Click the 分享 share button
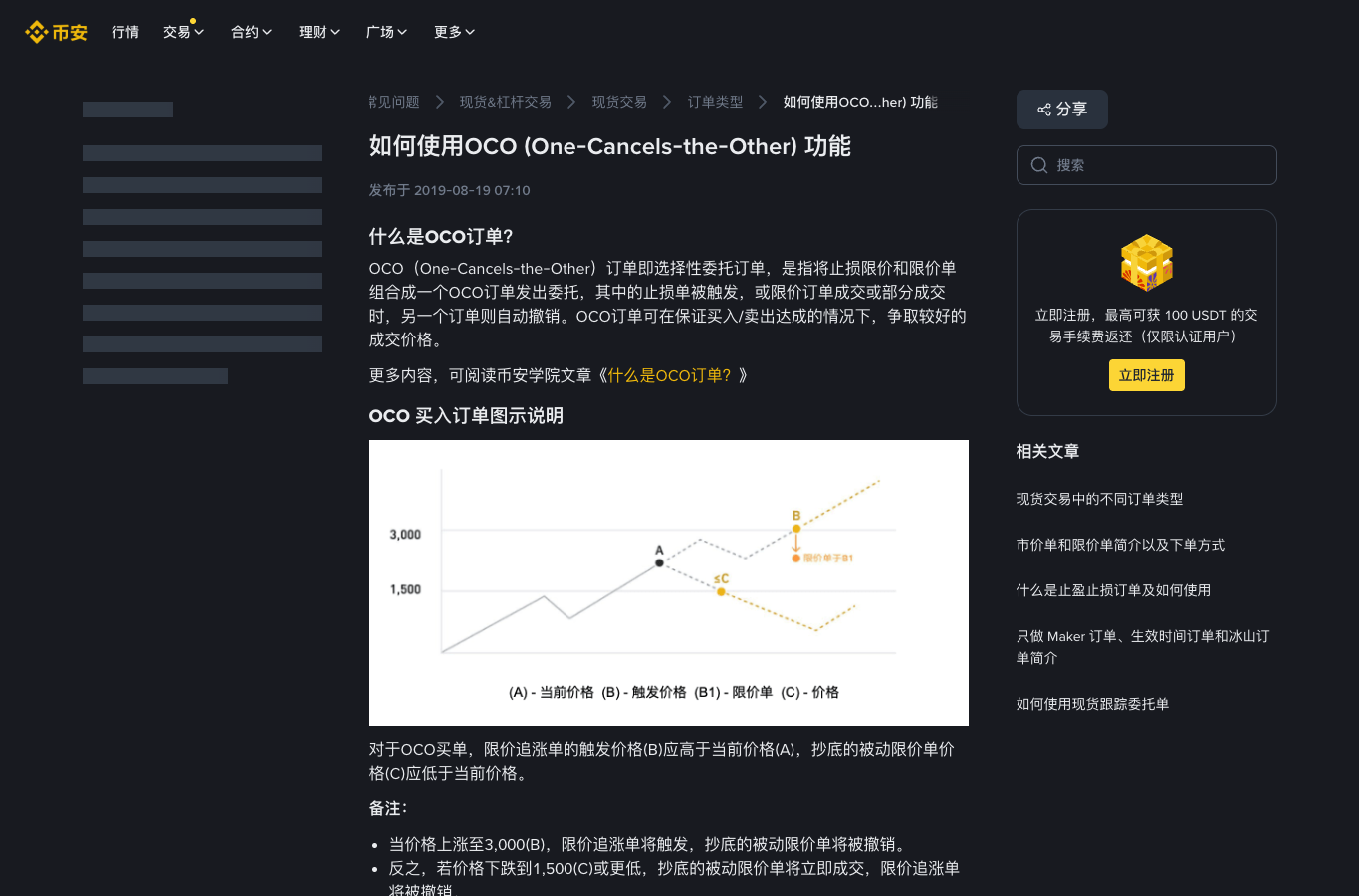This screenshot has width=1359, height=896. coord(1061,110)
